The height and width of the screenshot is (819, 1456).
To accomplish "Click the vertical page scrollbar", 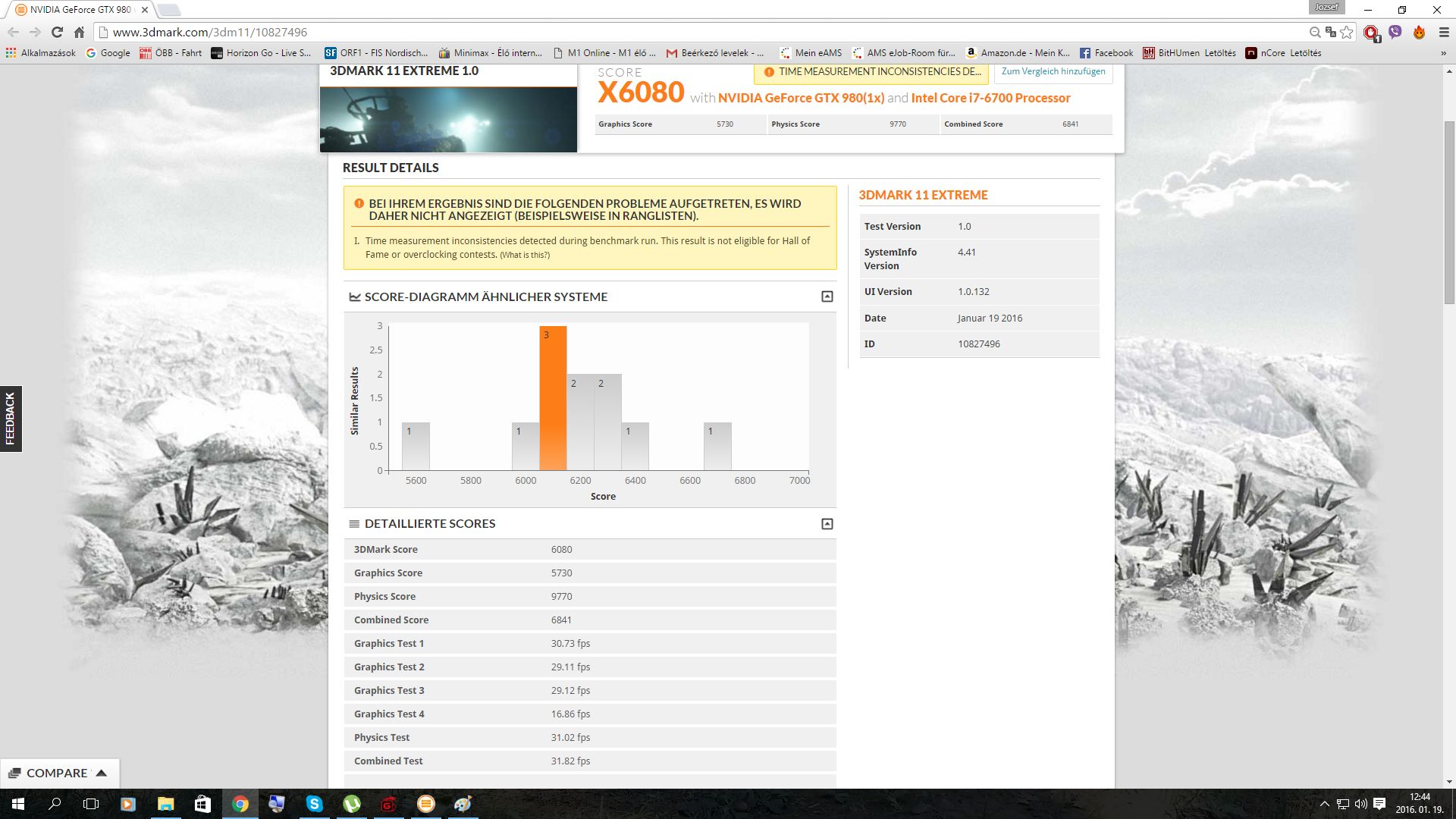I will pyautogui.click(x=1449, y=212).
